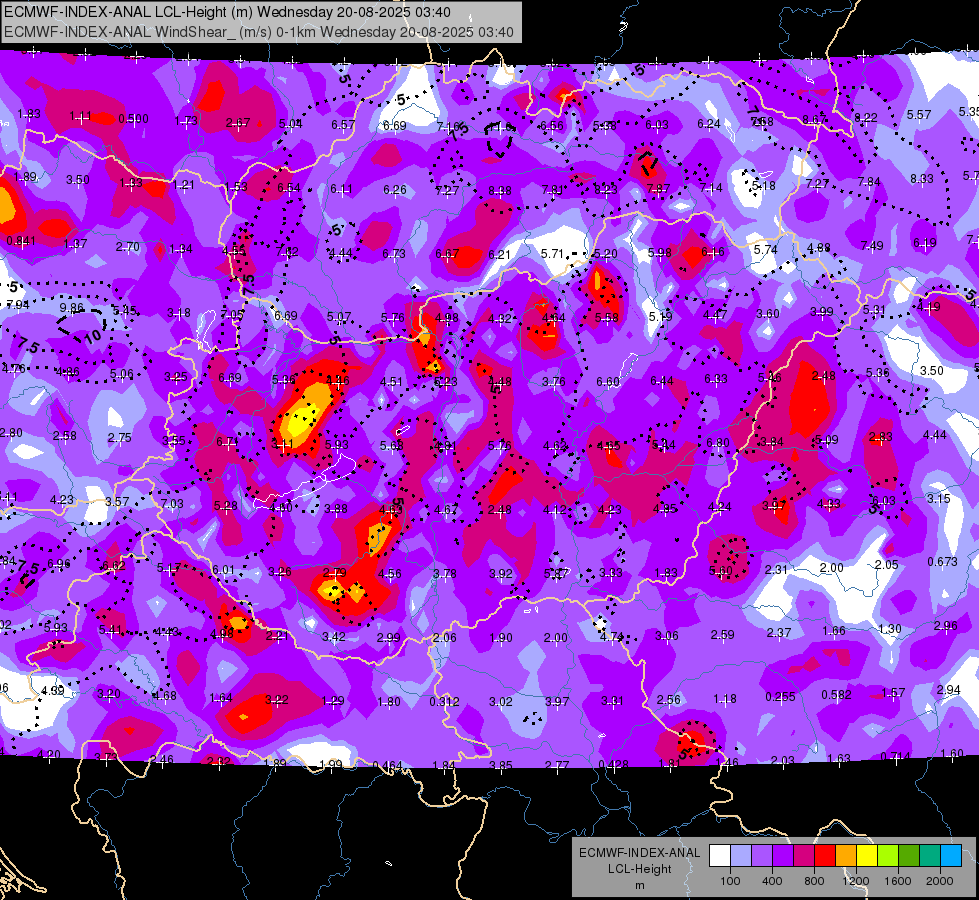Click the wind shear value '3.15'

coord(938,498)
